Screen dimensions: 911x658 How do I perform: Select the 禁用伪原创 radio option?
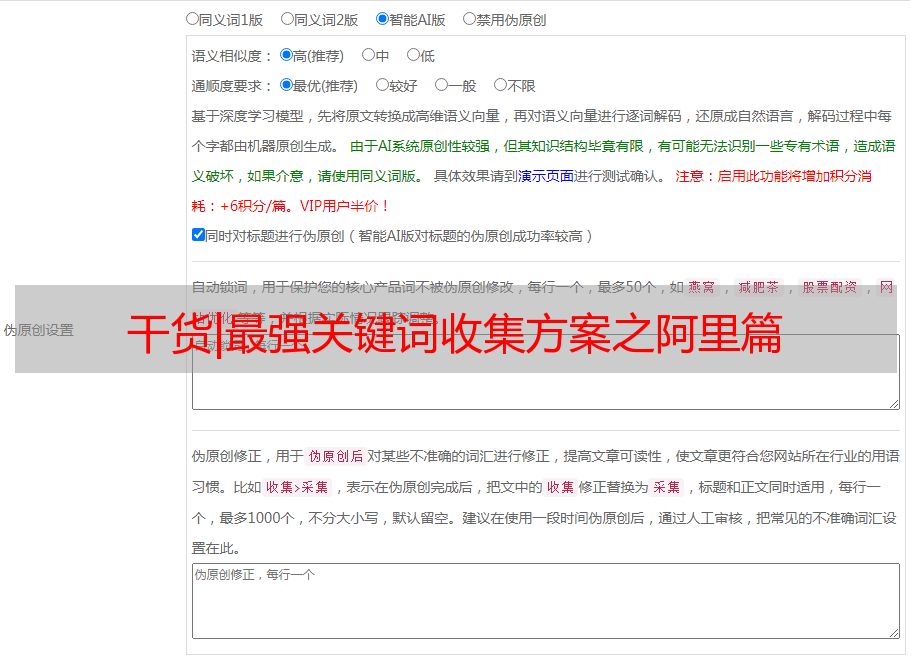469,19
